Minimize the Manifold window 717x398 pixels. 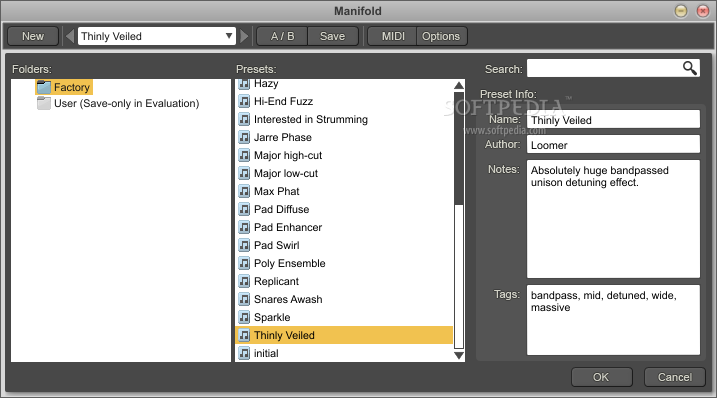(681, 11)
